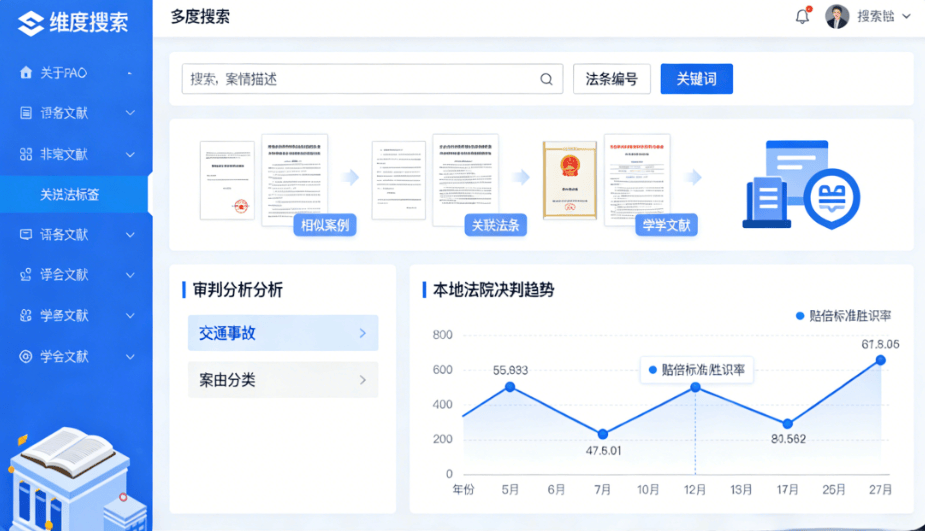Open the 相似案例 document thumbnail

pyautogui.click(x=294, y=180)
